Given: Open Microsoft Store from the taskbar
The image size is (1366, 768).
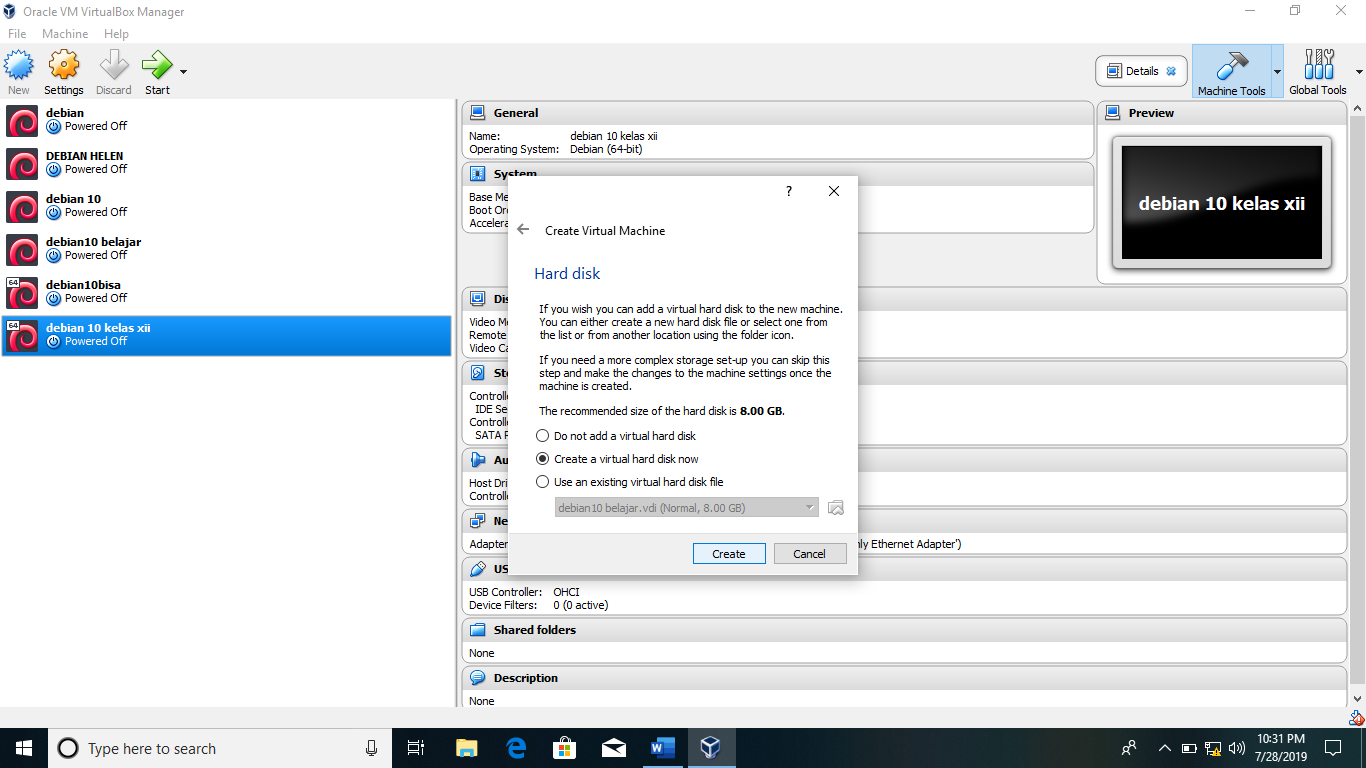Looking at the screenshot, I should [565, 748].
